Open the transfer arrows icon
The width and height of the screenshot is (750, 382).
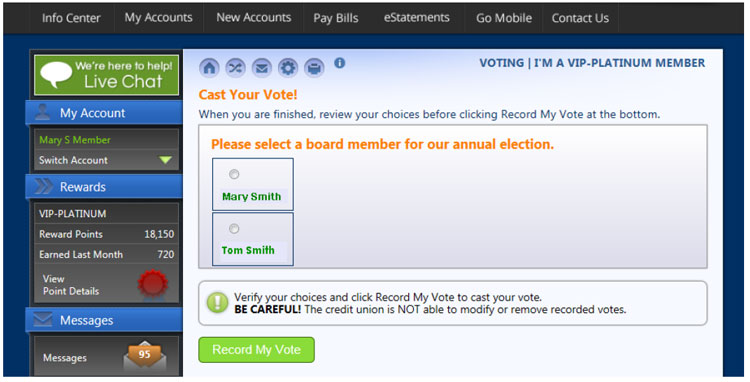pos(235,68)
